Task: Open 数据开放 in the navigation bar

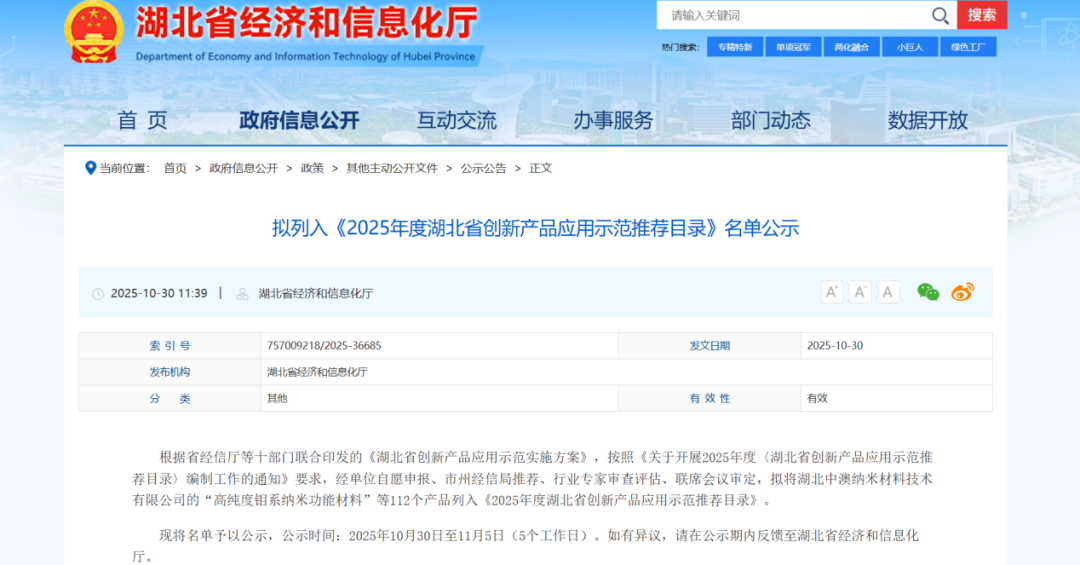Action: point(928,121)
